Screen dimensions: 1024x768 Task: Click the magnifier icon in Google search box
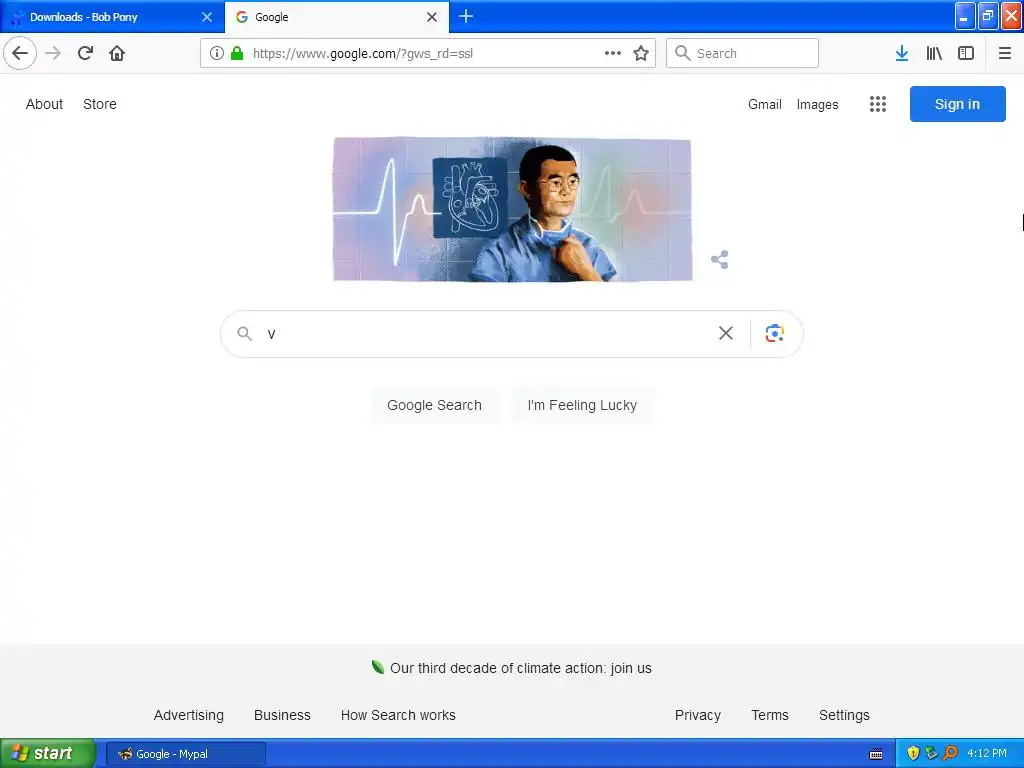244,334
